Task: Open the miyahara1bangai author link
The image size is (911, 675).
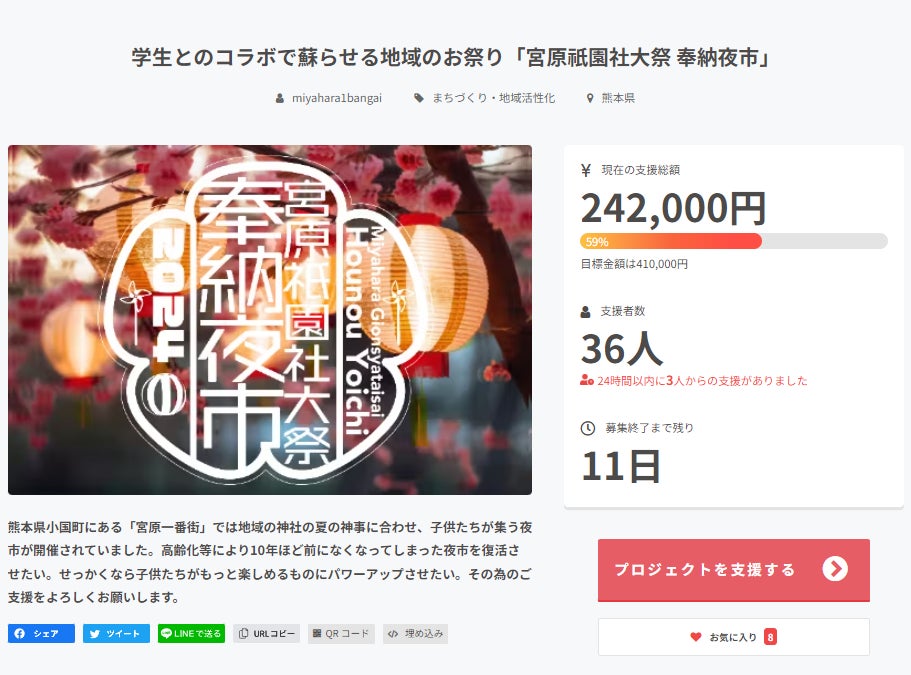Action: click(x=336, y=98)
